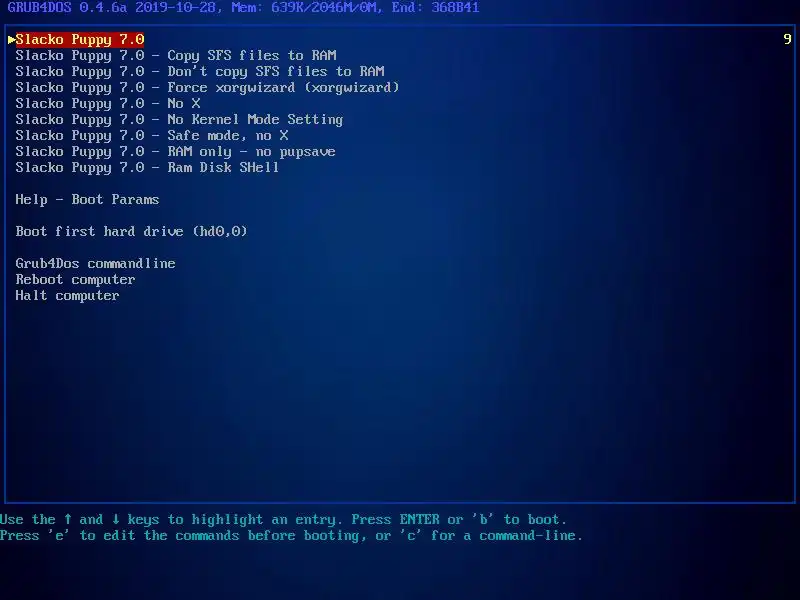
Task: Select the highlighted Slacko Puppy 7.0 entry
Action: click(x=80, y=40)
